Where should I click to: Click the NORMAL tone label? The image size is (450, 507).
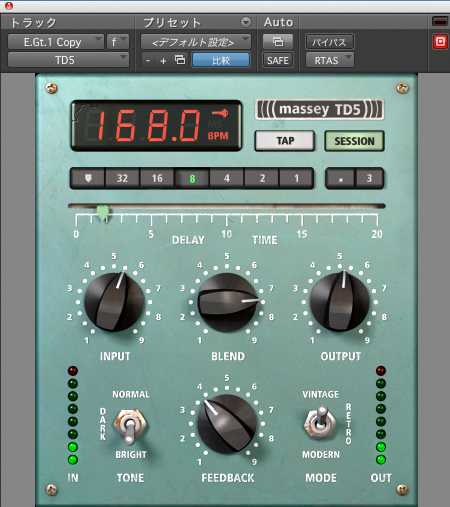[x=131, y=394]
